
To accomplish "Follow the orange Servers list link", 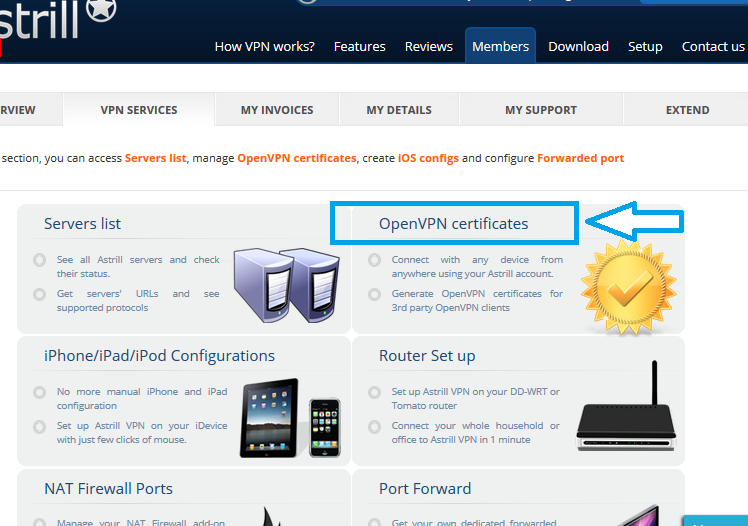I will pos(156,158).
